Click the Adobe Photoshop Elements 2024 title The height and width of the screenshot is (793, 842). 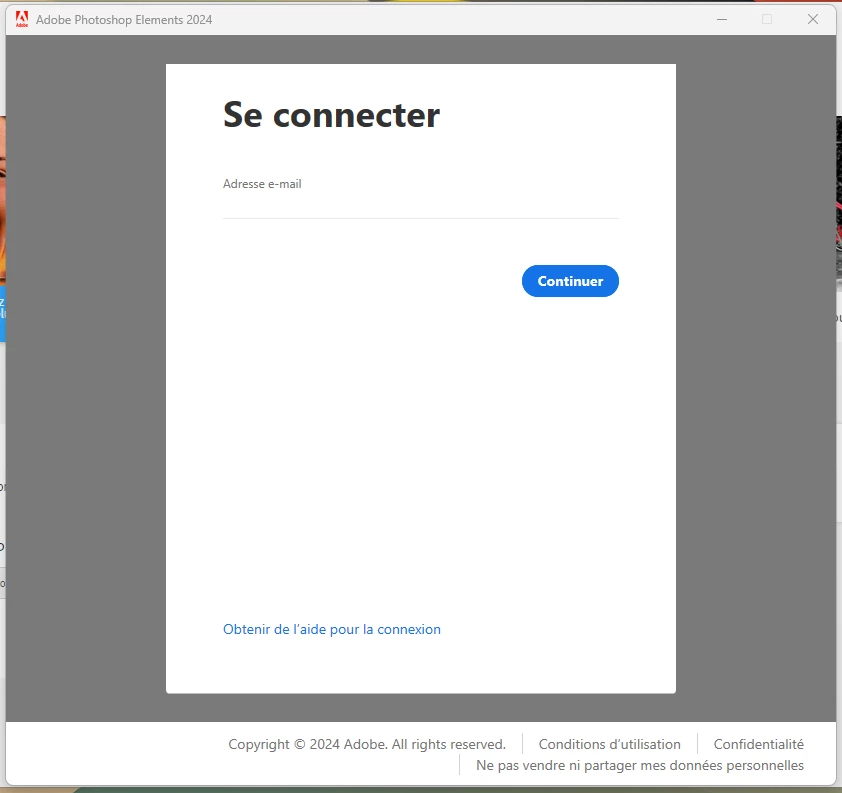click(124, 20)
